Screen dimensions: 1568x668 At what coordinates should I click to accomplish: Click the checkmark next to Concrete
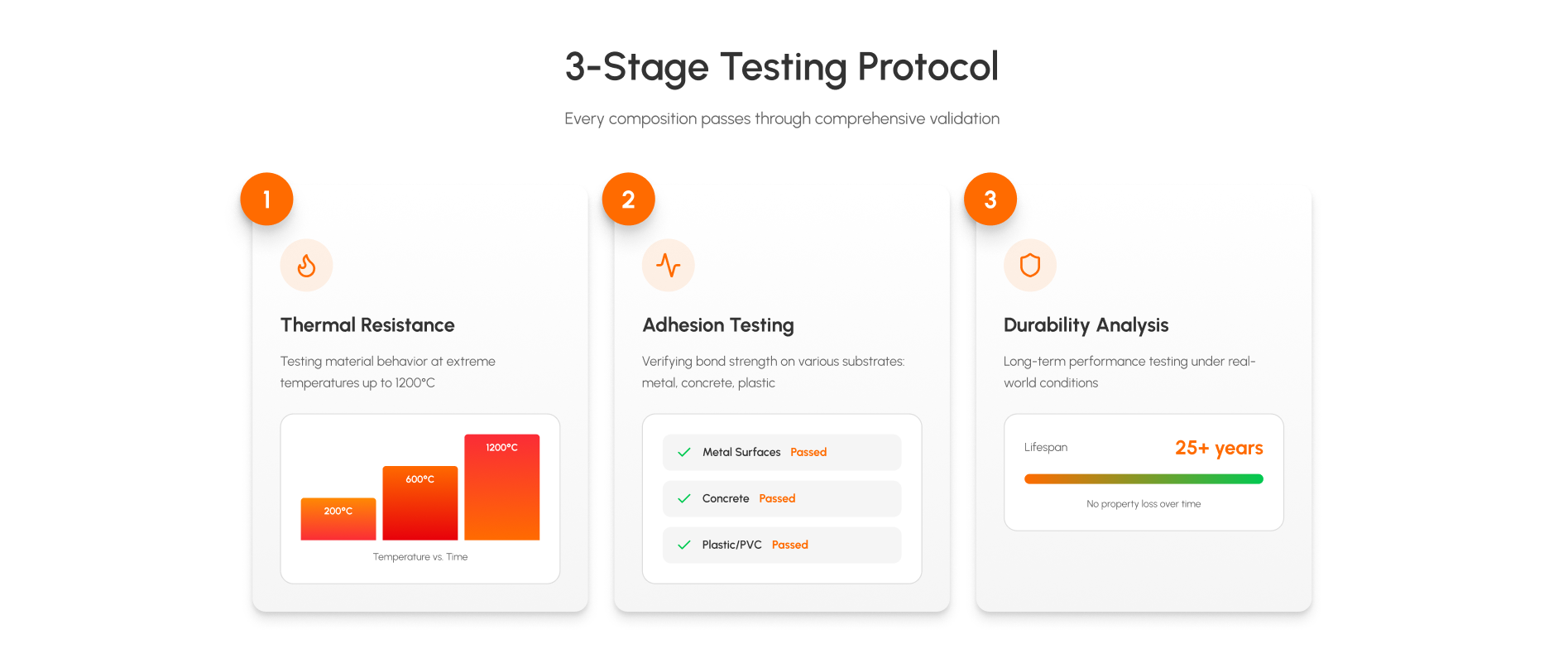pyautogui.click(x=684, y=498)
